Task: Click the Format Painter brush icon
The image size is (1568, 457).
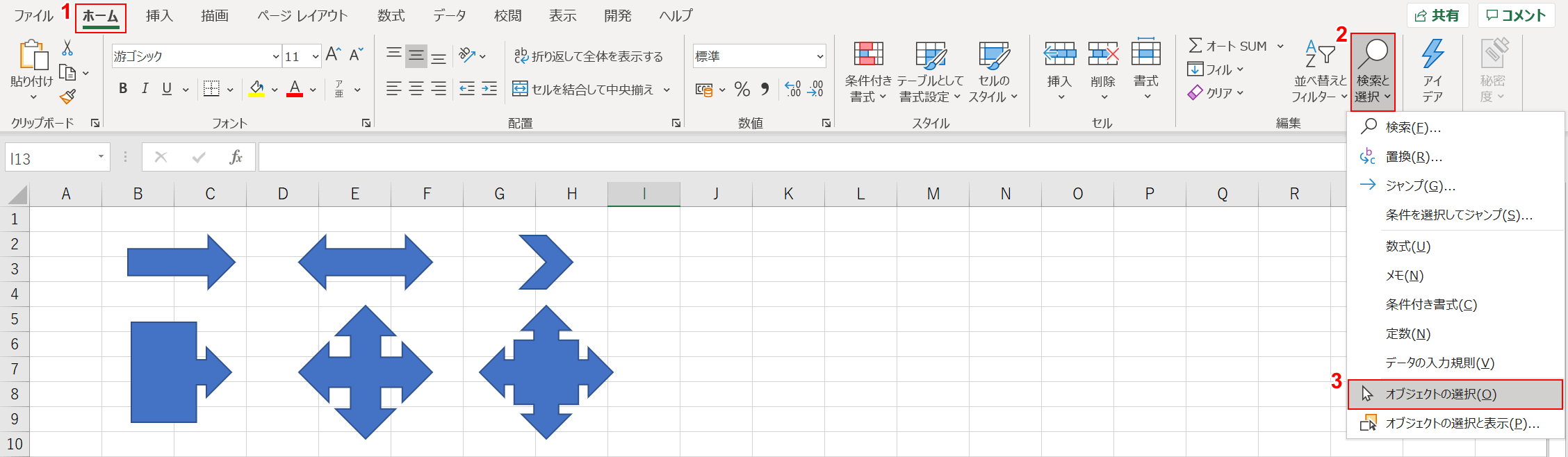Action: click(68, 97)
